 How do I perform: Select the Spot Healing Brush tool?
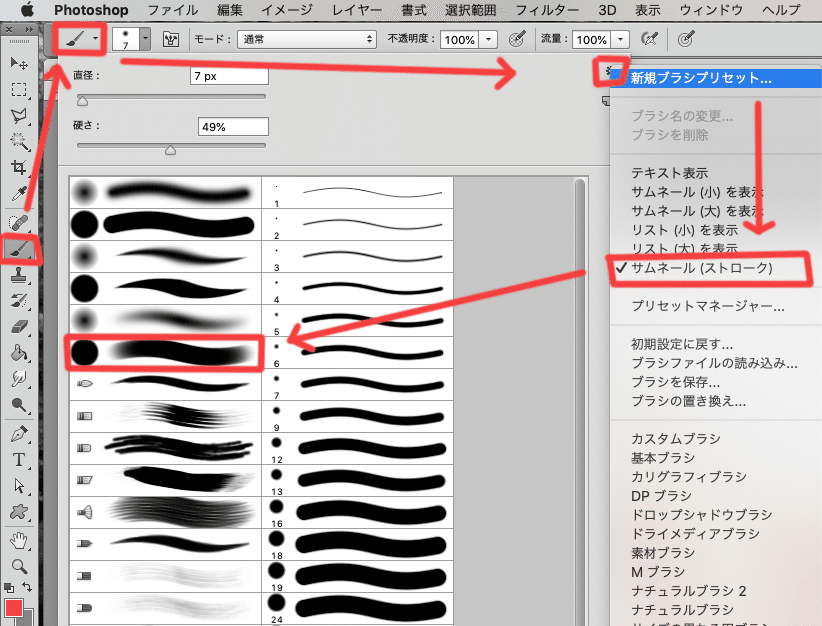click(19, 223)
